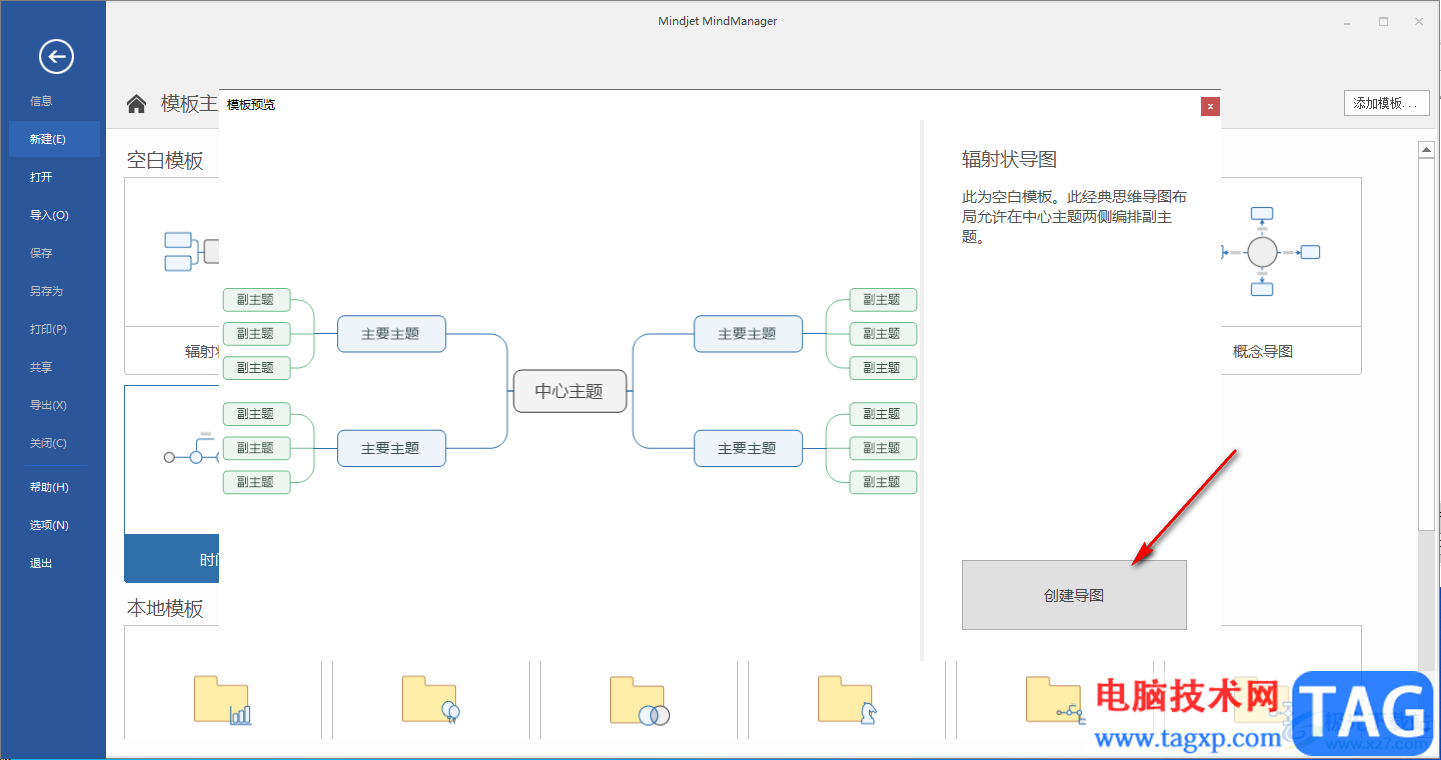
Task: Click the 空白模板 section heading
Action: coord(165,160)
